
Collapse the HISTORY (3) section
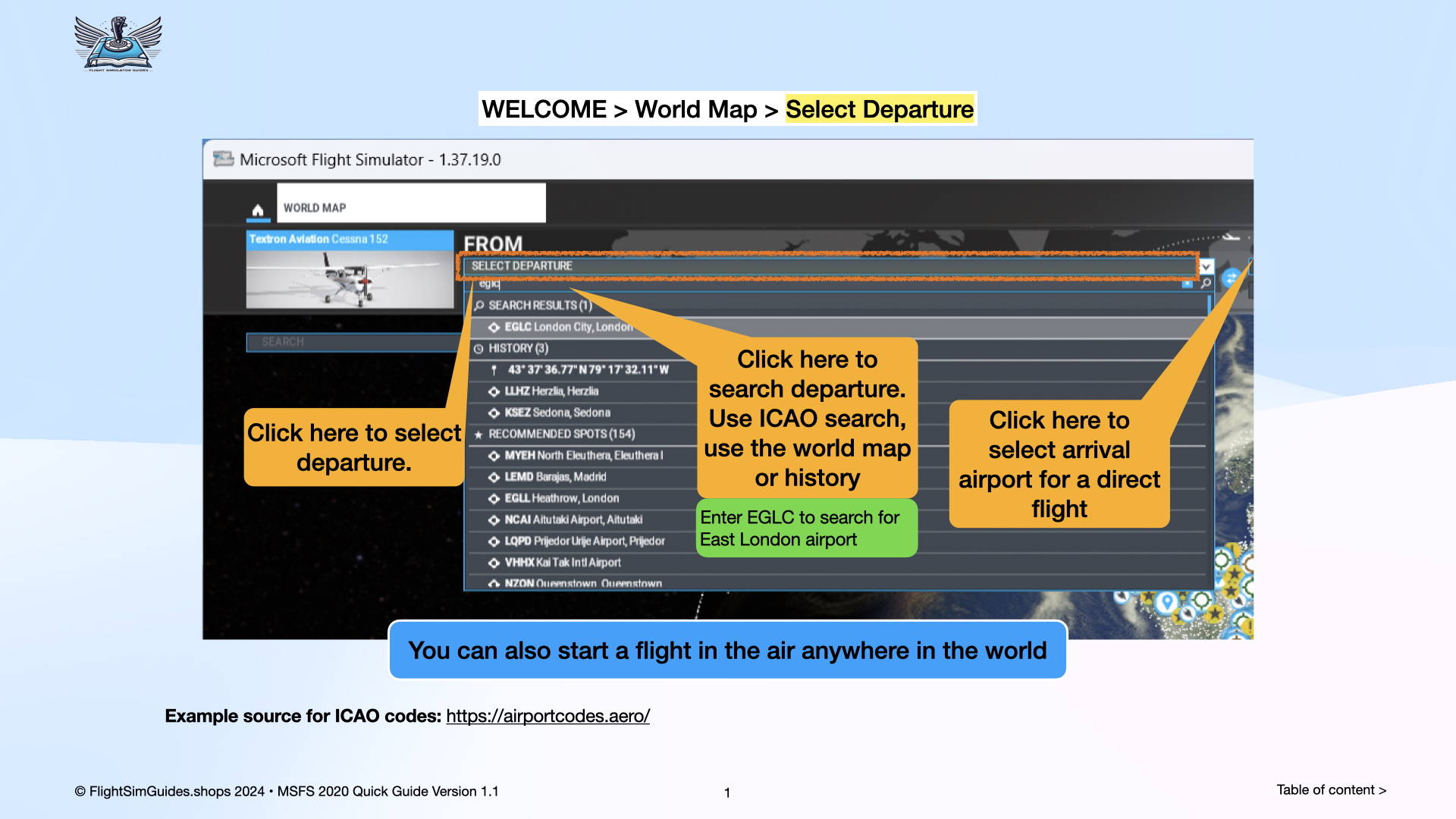tap(516, 348)
